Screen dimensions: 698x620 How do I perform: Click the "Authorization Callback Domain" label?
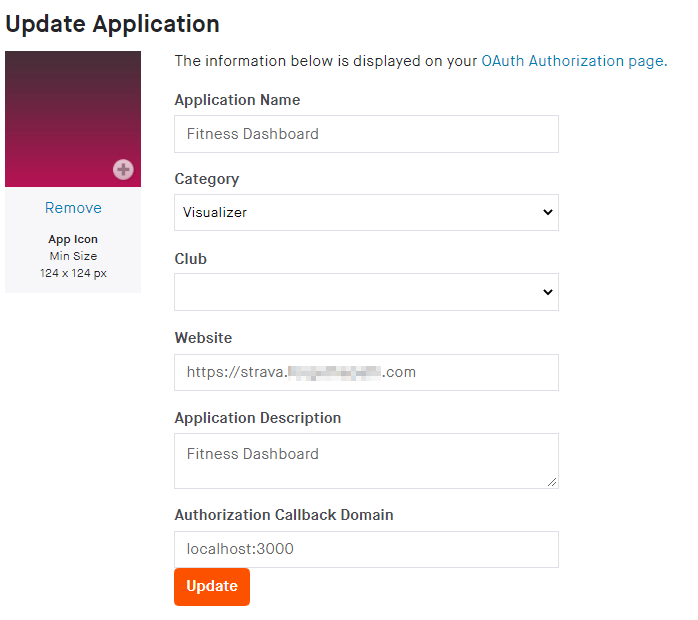pos(284,515)
